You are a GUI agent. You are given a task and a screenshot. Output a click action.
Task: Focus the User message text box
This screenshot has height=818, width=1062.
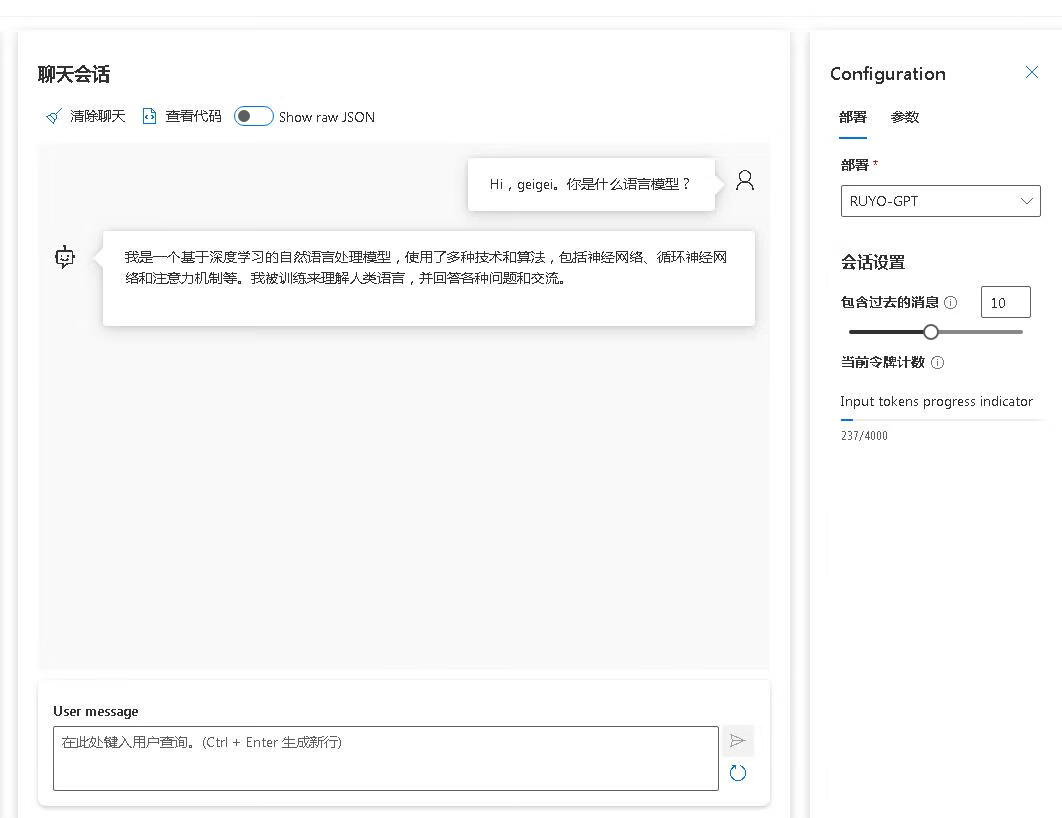pos(385,758)
